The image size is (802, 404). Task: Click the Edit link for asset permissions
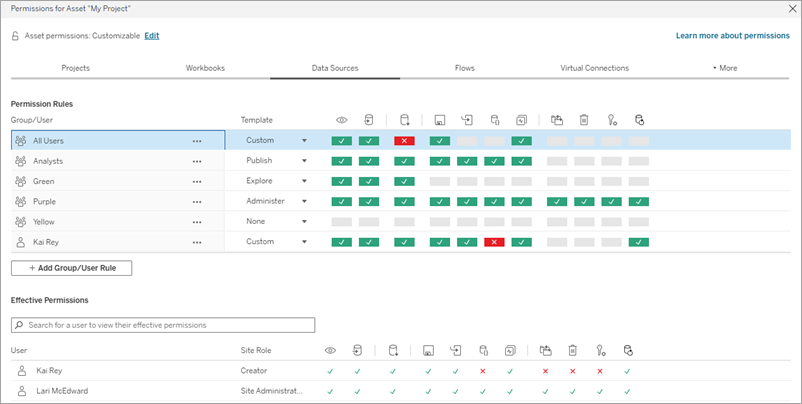151,35
